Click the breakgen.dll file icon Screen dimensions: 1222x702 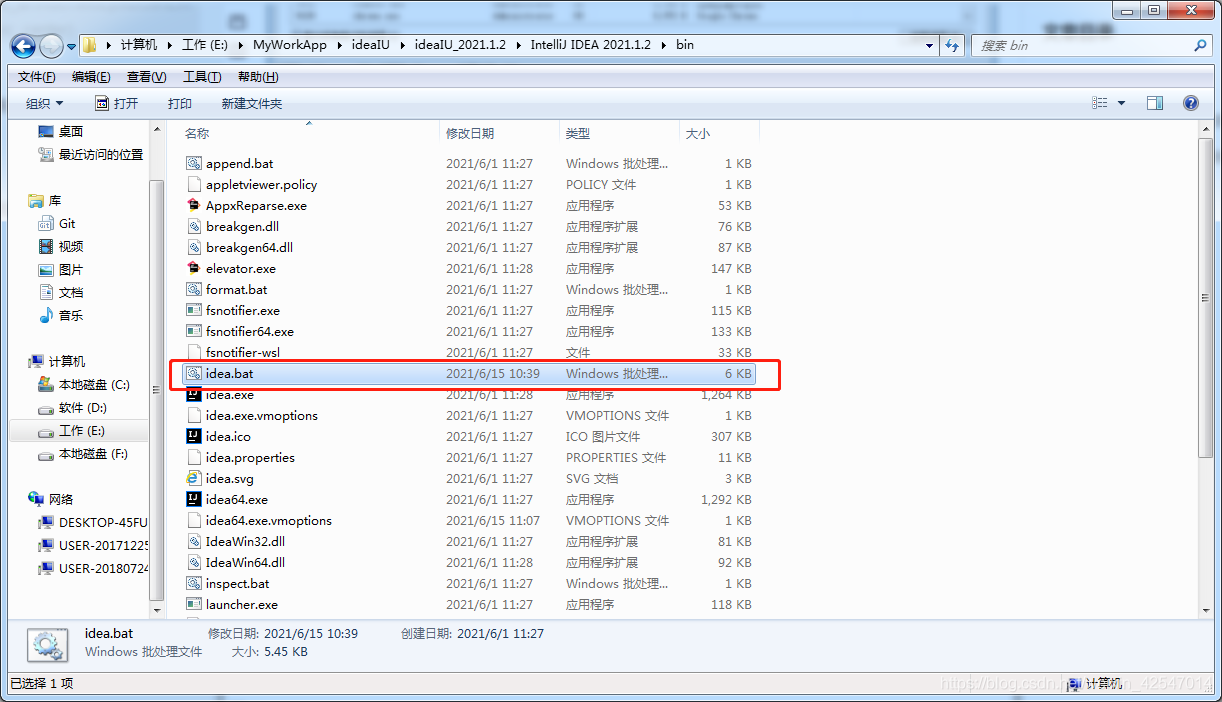194,226
